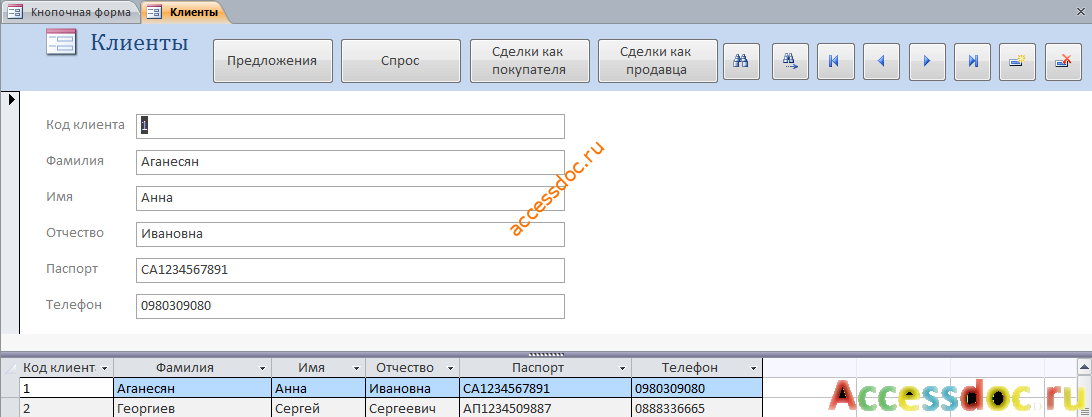
Task: Click the delete record icon
Action: click(1063, 61)
